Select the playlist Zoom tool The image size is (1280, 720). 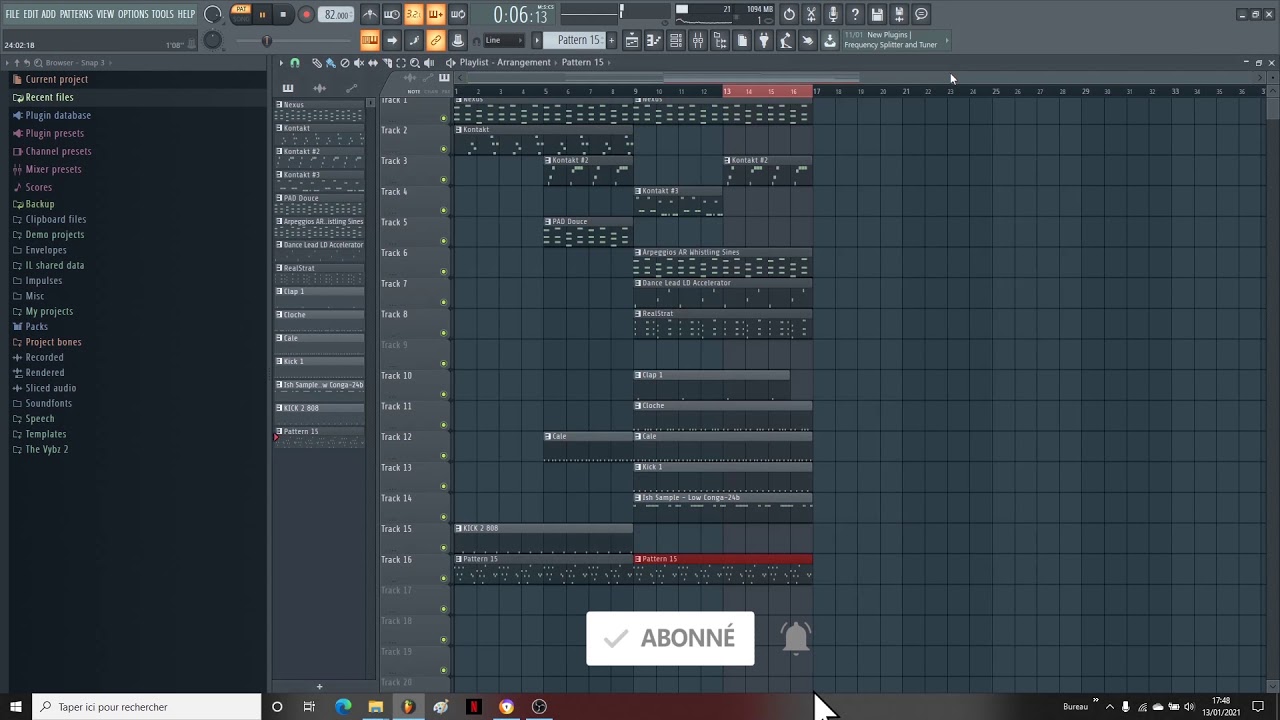click(415, 63)
